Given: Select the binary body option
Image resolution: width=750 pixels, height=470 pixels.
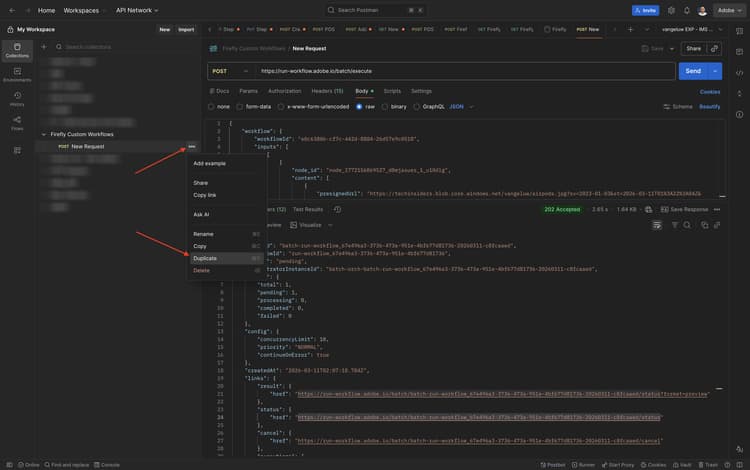Looking at the screenshot, I should (x=398, y=106).
